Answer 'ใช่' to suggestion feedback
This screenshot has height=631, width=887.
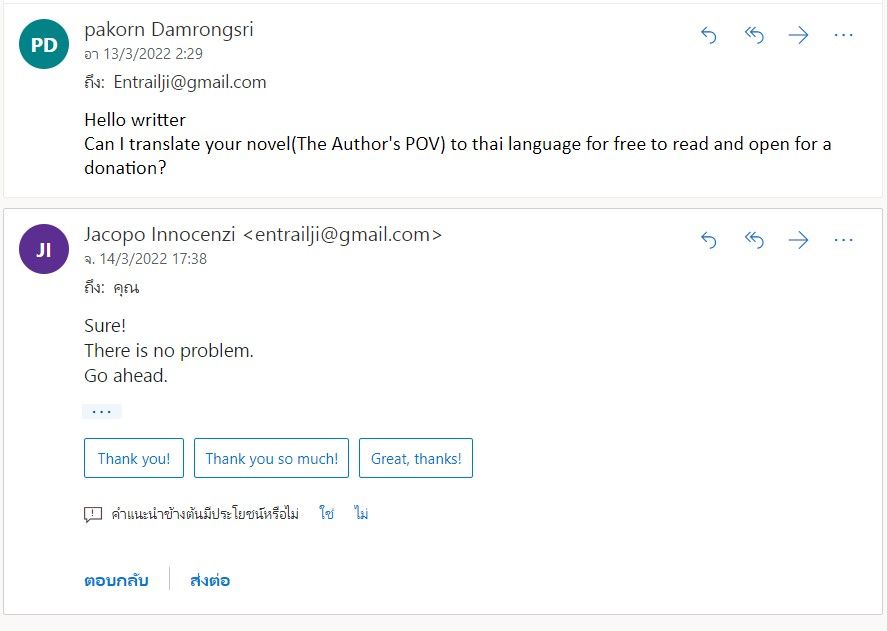point(326,513)
